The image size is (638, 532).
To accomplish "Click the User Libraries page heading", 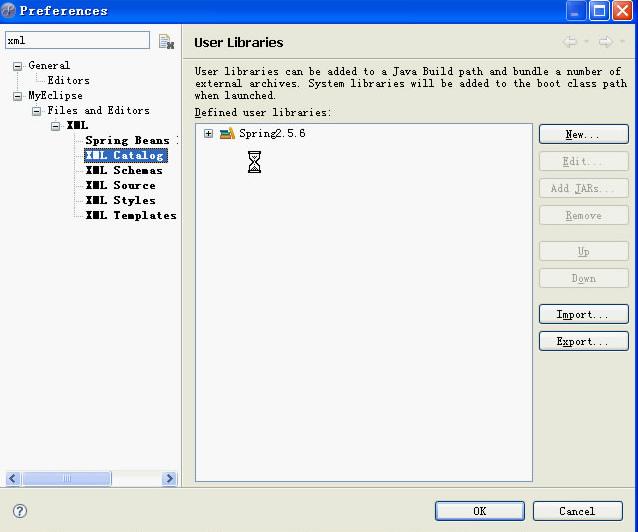I will [x=238, y=42].
